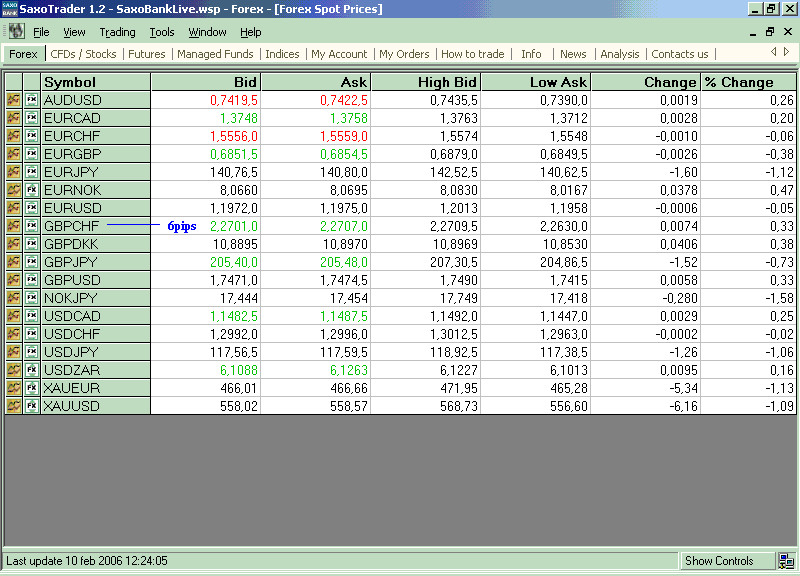
Task: Click the % Change column header
Action: click(748, 82)
